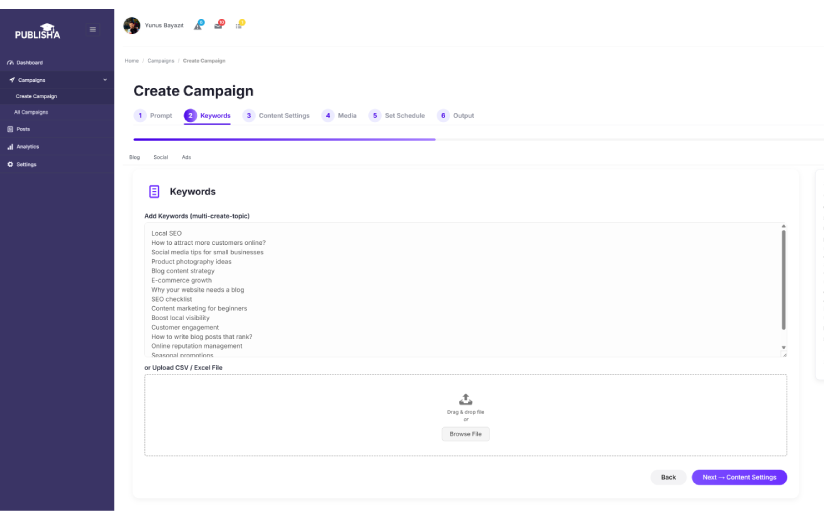Open the messages envelope icon
Viewport: 824px width, 520px height.
[218, 25]
